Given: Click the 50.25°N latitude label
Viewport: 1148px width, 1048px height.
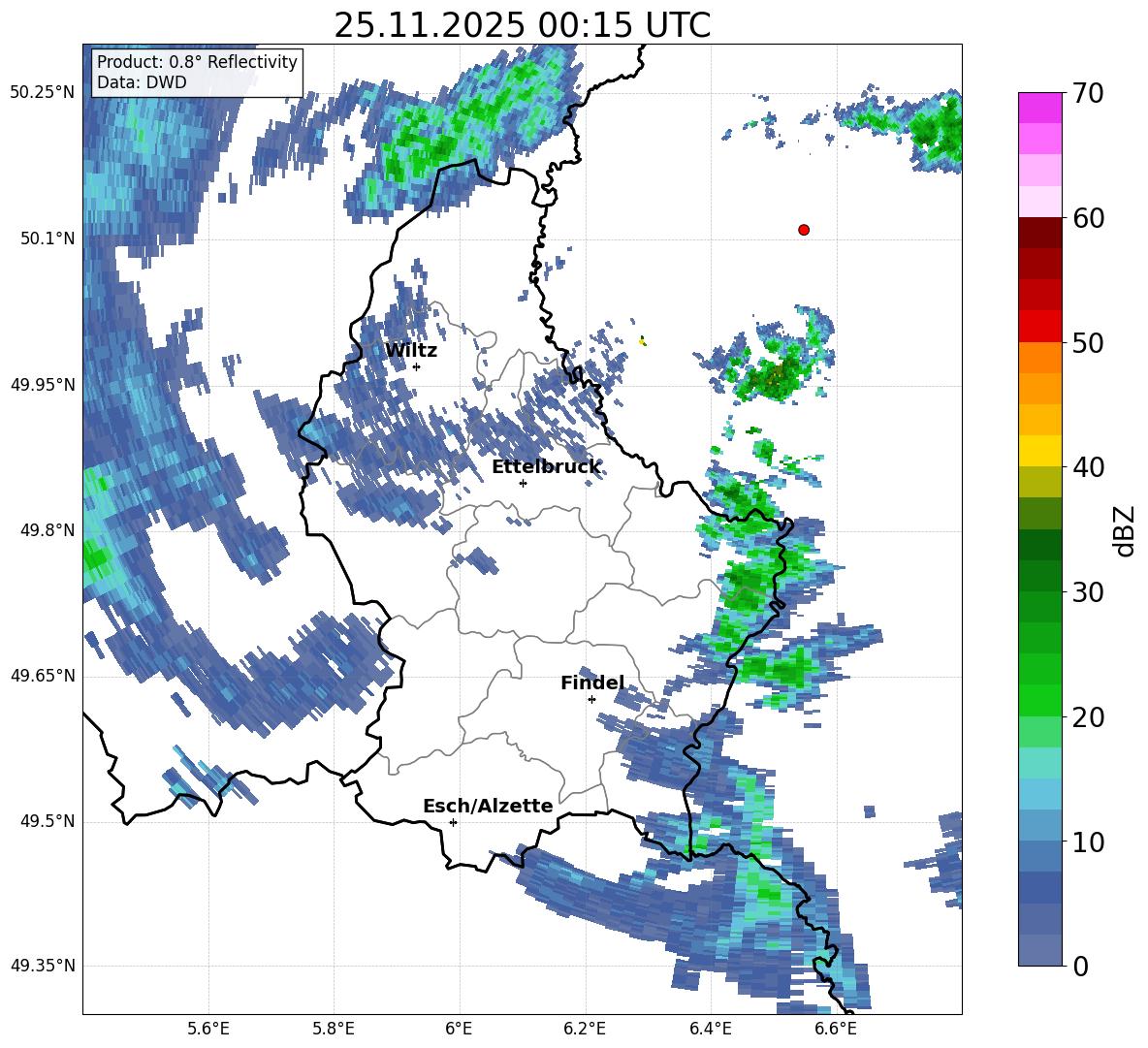Looking at the screenshot, I should pyautogui.click(x=43, y=93).
